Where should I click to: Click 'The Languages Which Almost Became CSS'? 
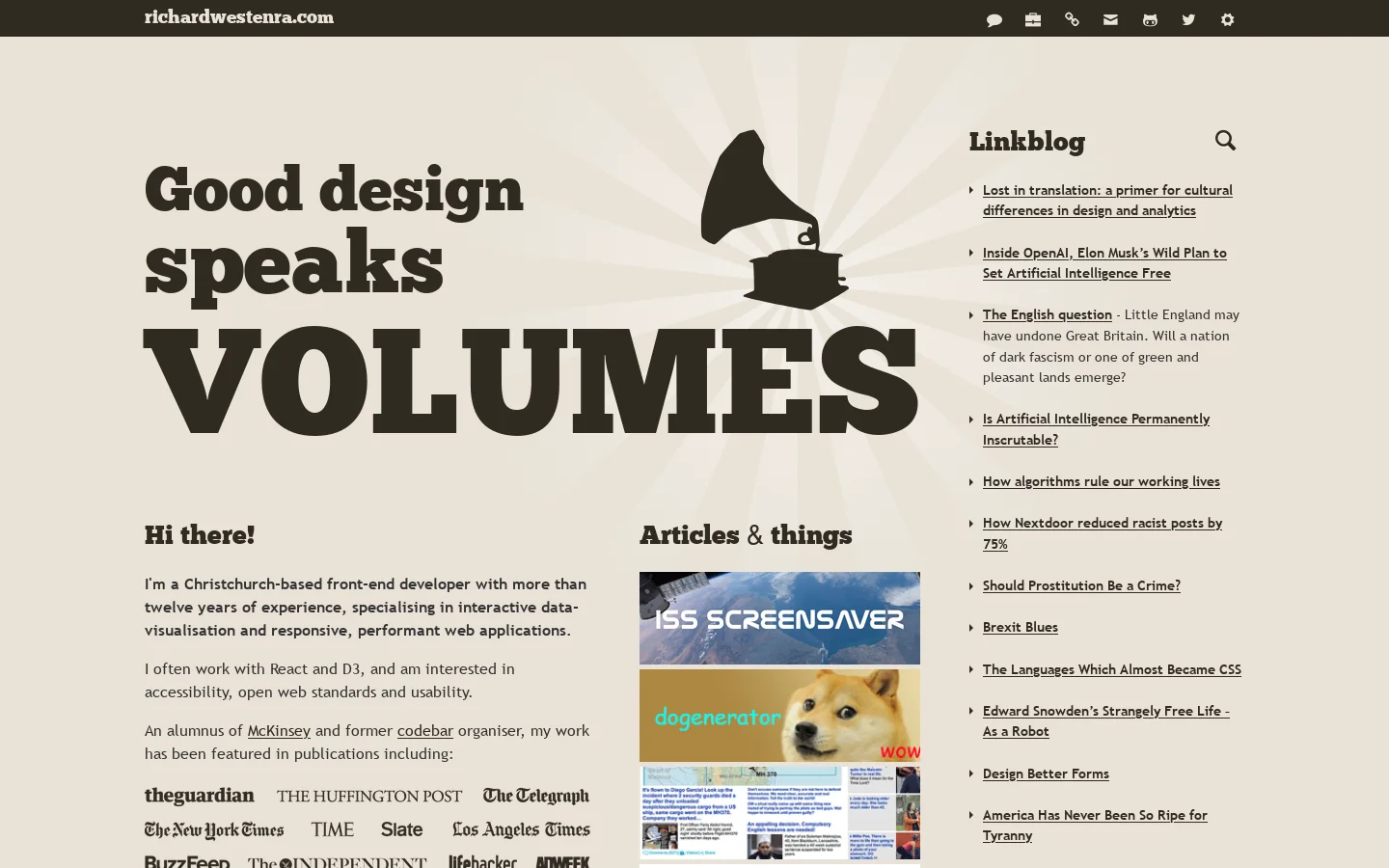pos(1112,669)
